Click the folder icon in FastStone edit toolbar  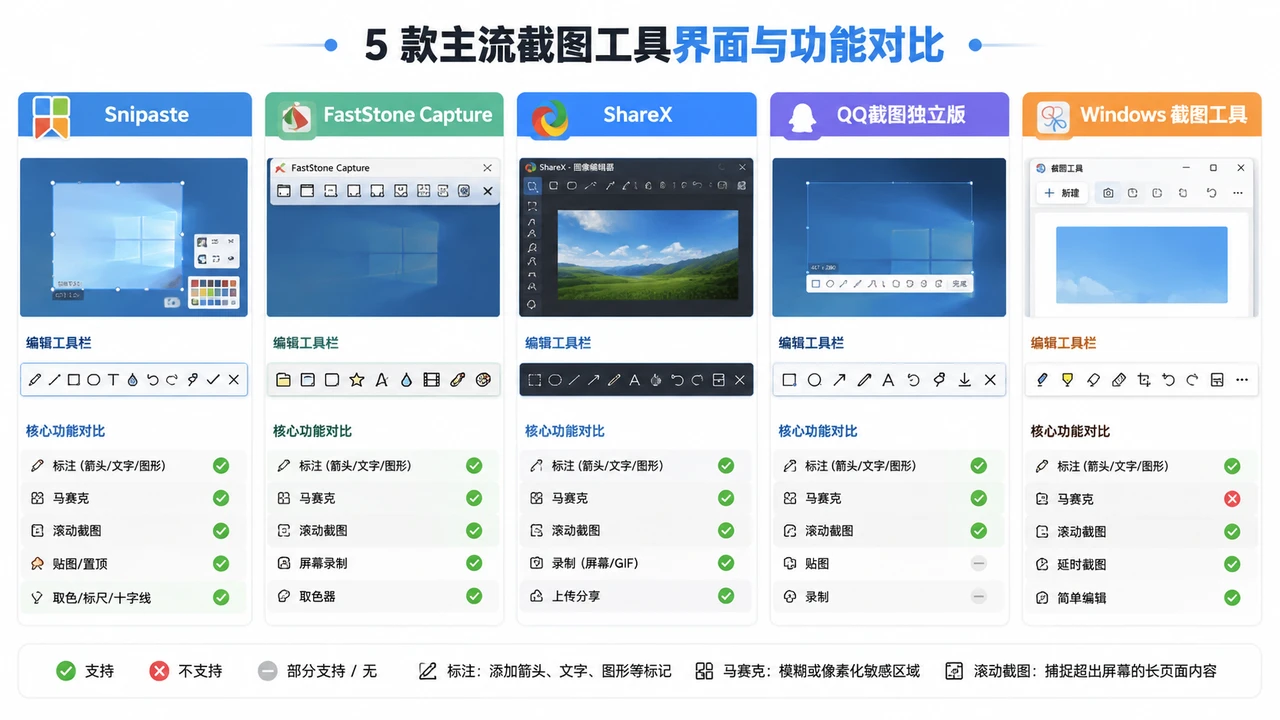tap(283, 380)
